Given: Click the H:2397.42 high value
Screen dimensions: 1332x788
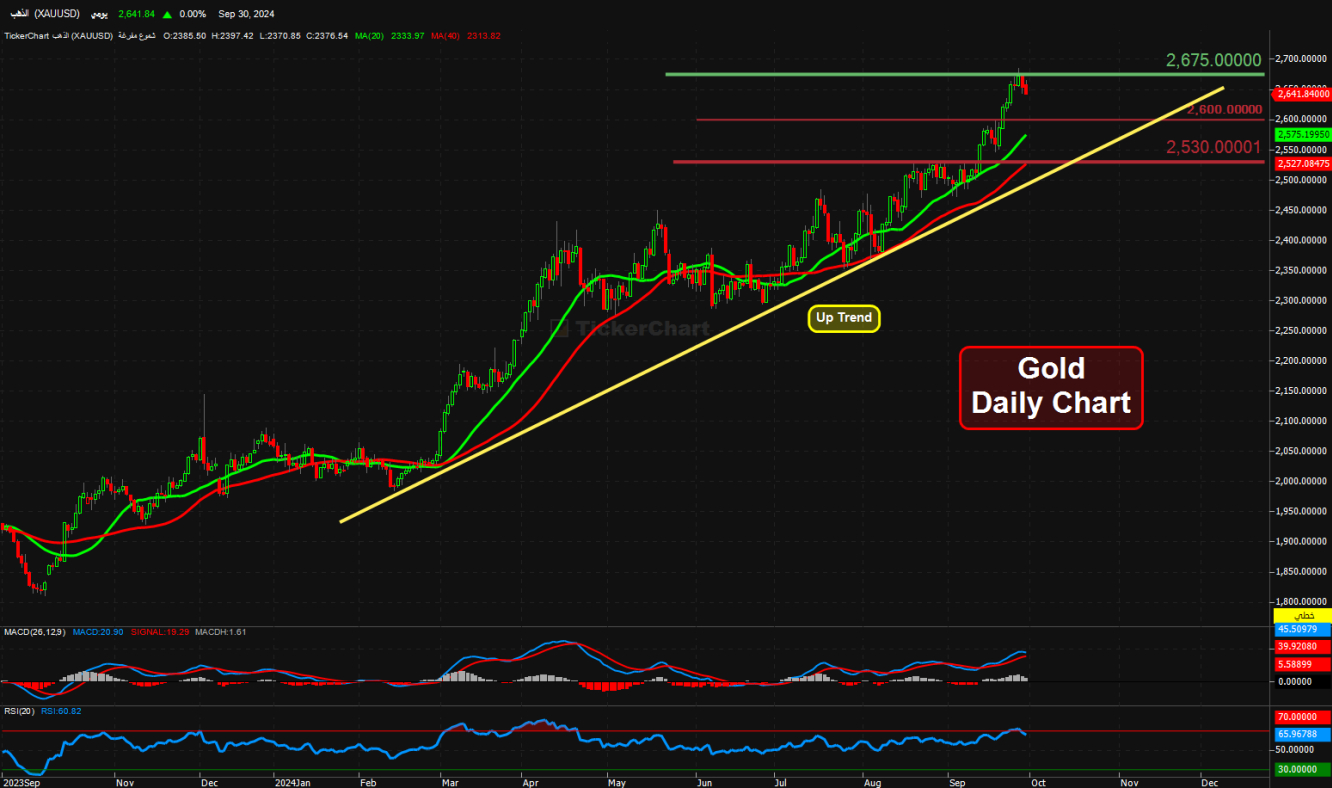Looking at the screenshot, I should [x=233, y=36].
